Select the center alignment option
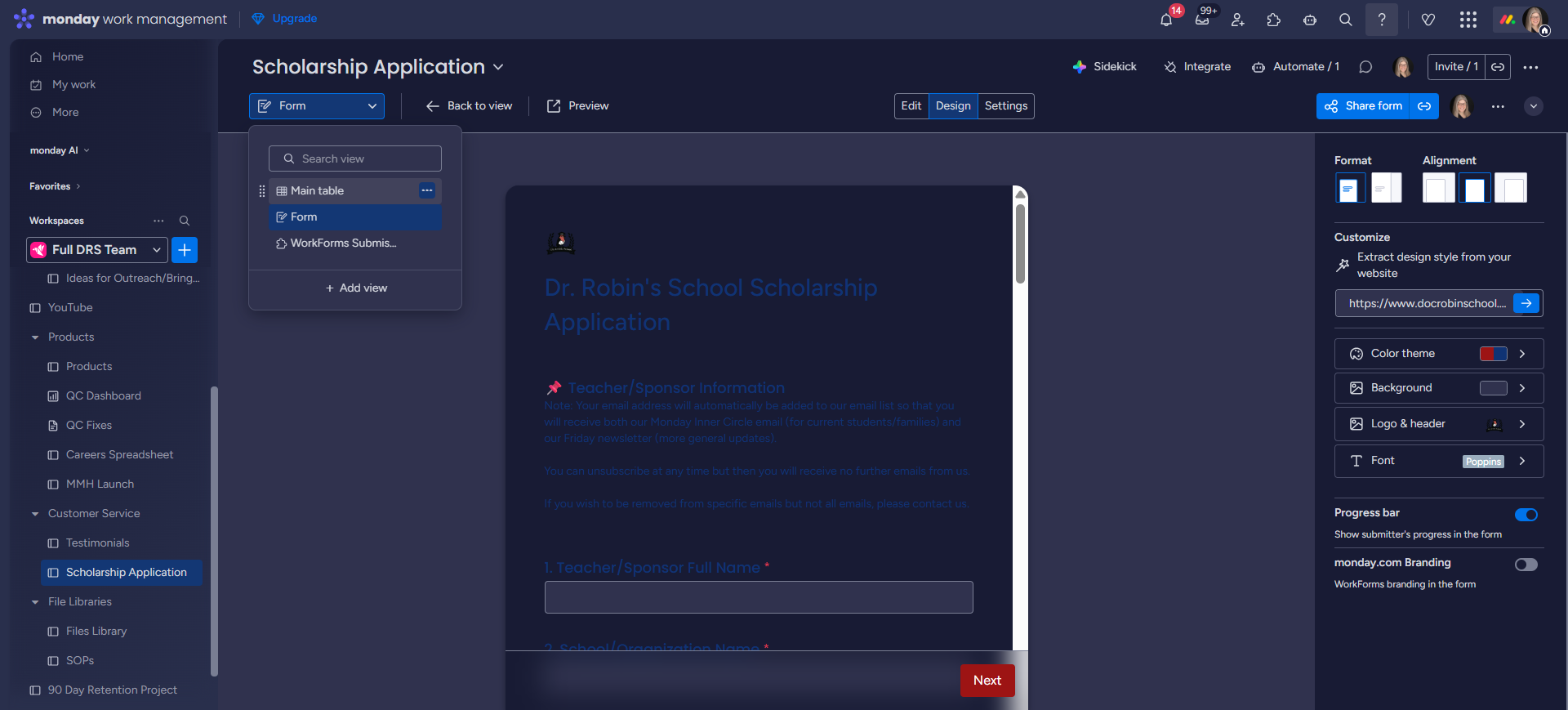Screen dimensions: 1568x710 (x=1475, y=188)
